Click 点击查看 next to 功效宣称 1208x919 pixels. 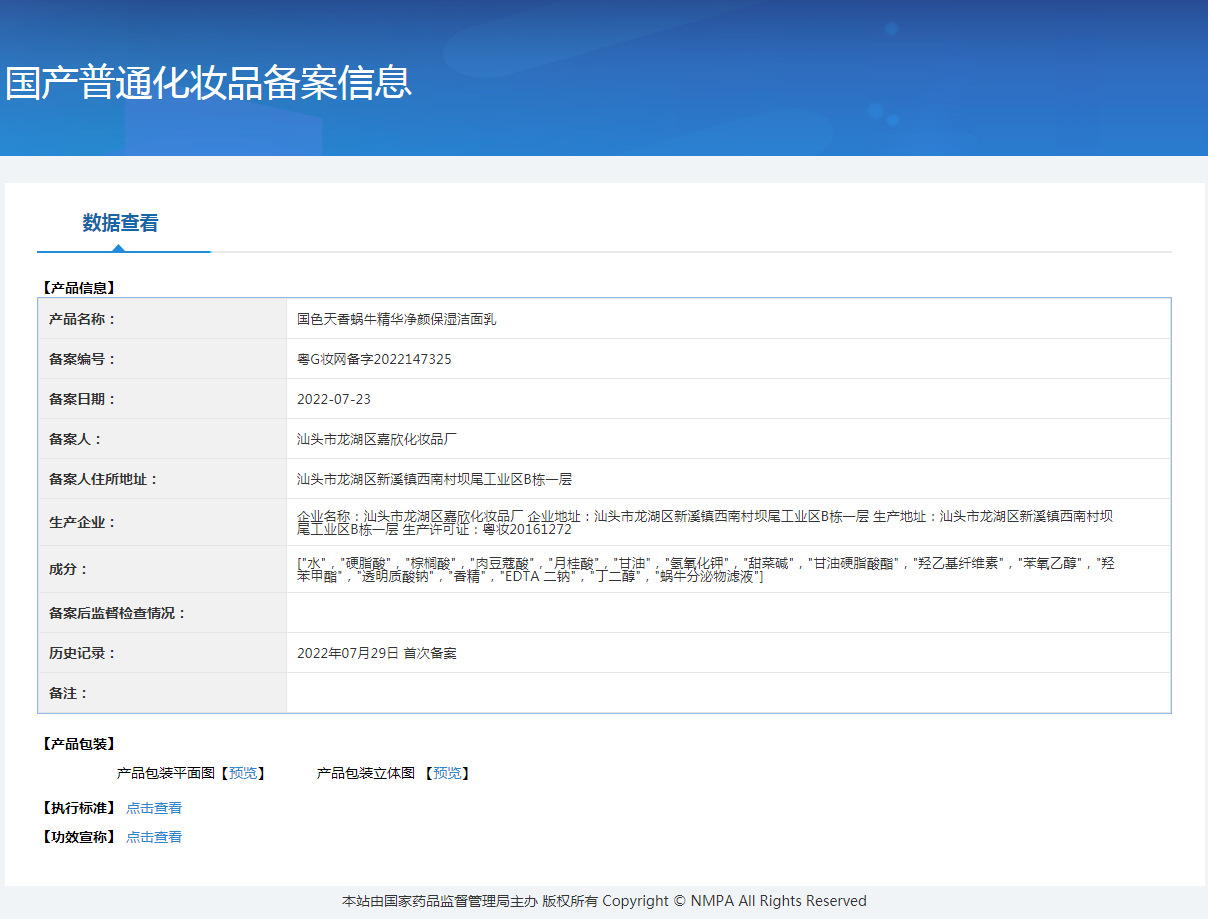[x=153, y=836]
